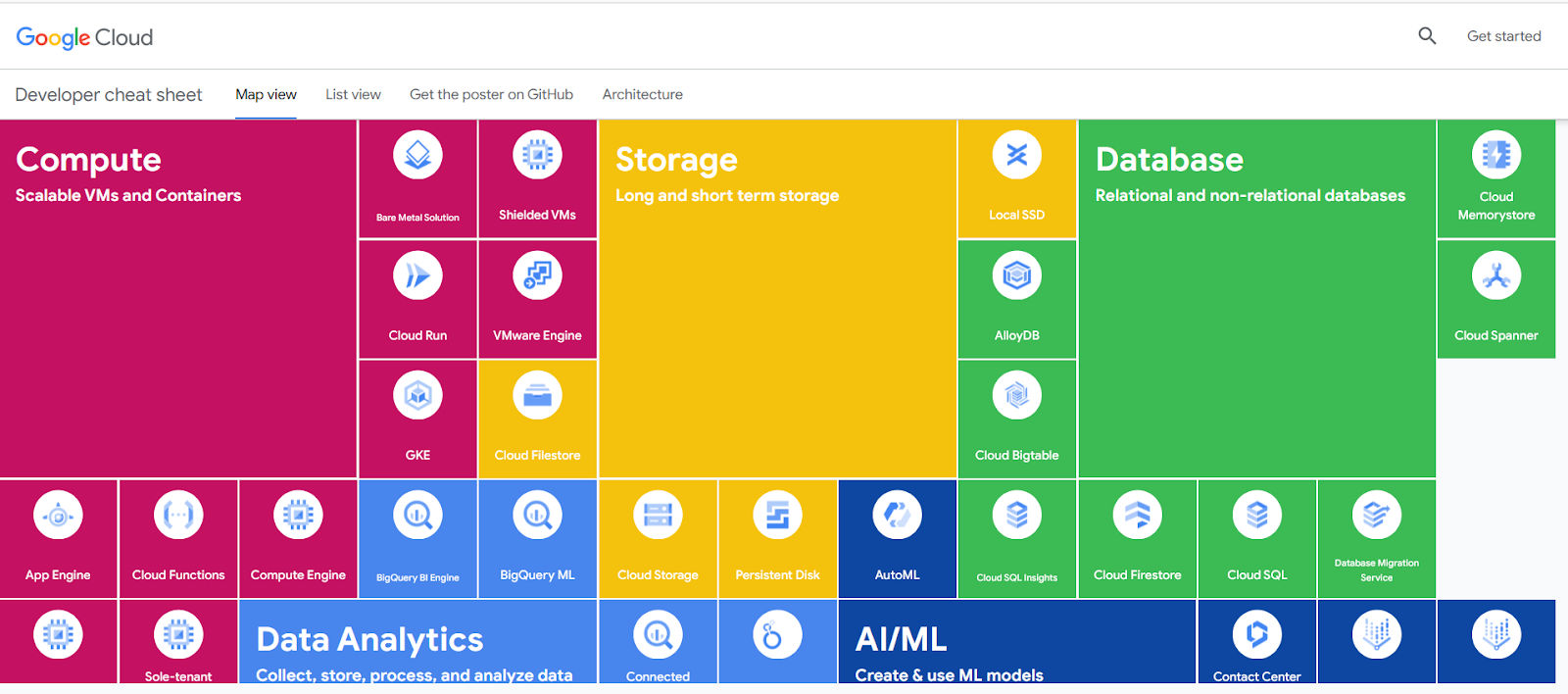Go to the Google Cloud logo home
Image resolution: width=1568 pixels, height=694 pixels.
coord(84,37)
